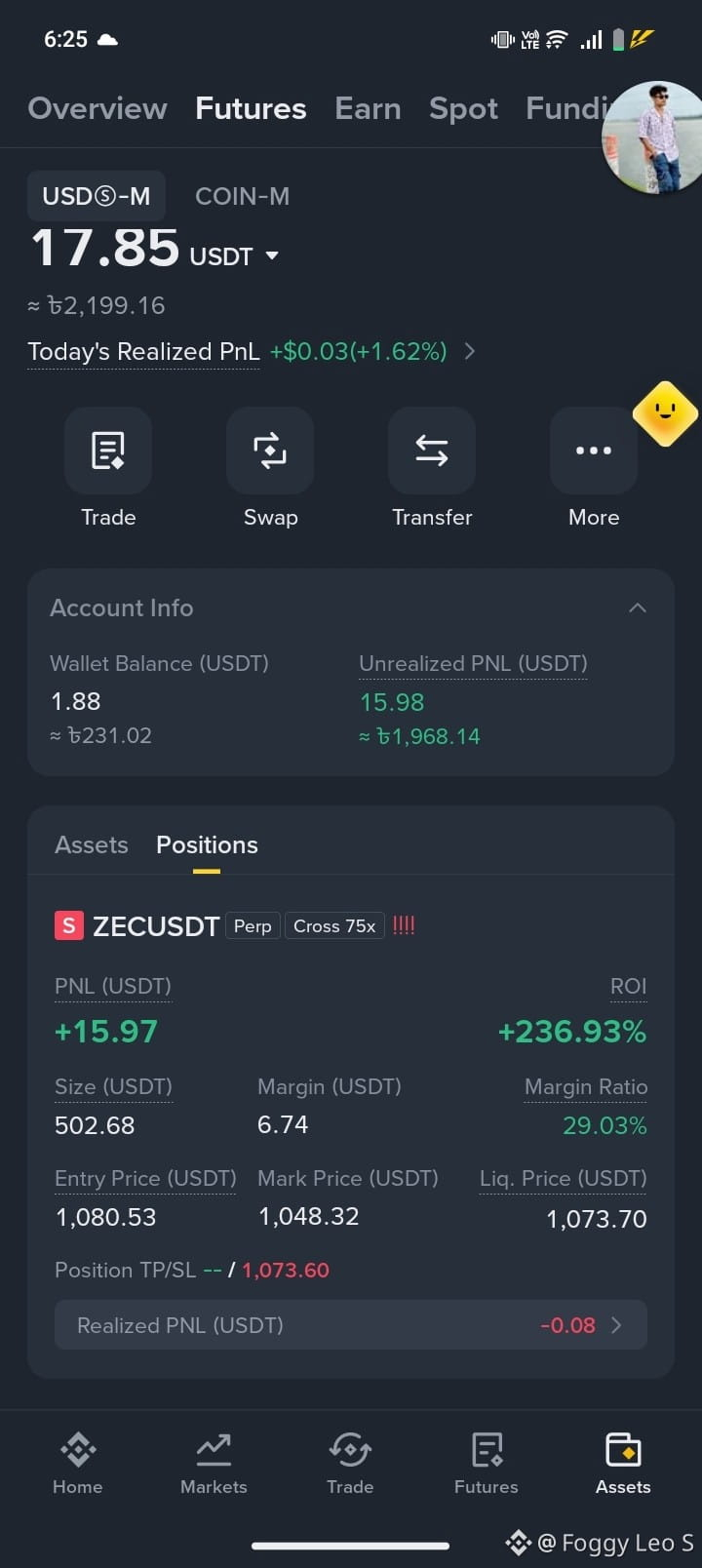Open the Swap icon
Viewport: 702px width, 1568px height.
[x=270, y=451]
